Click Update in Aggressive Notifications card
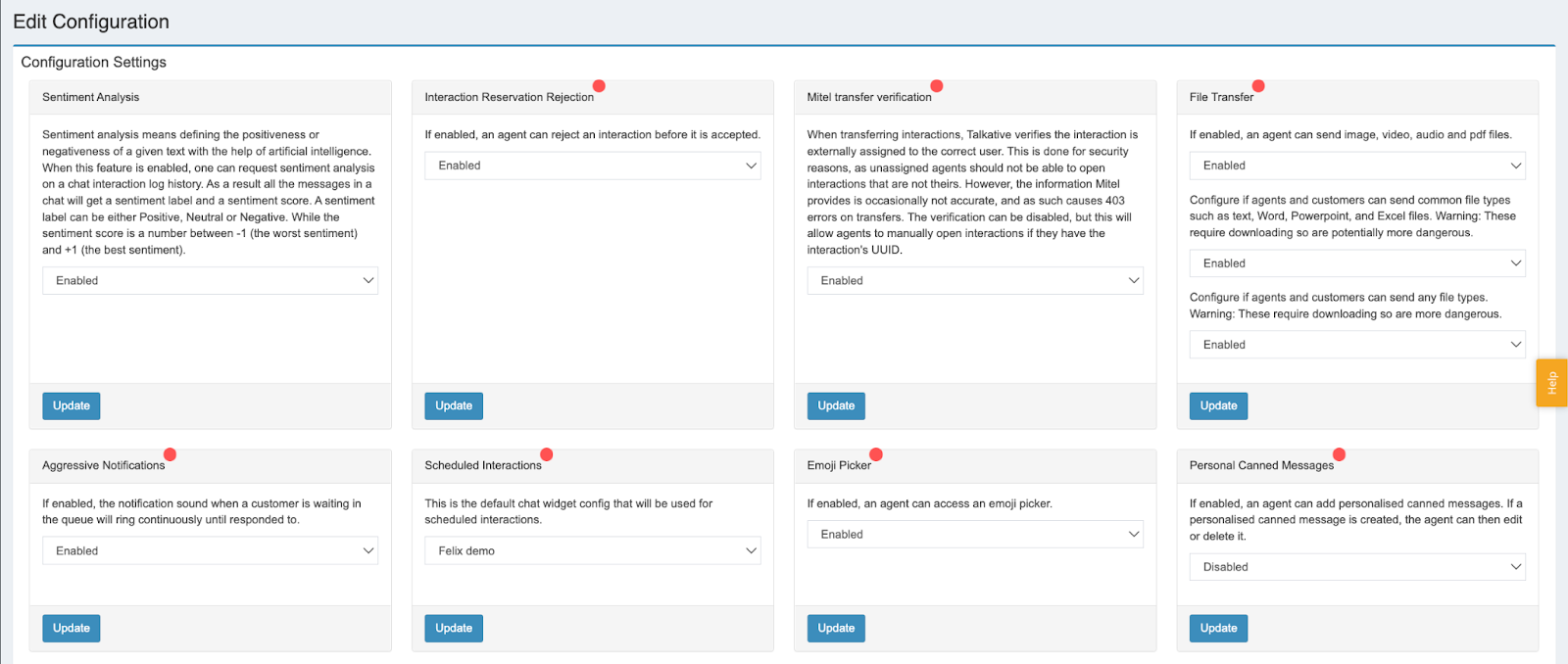The width and height of the screenshot is (1568, 664). (x=72, y=628)
